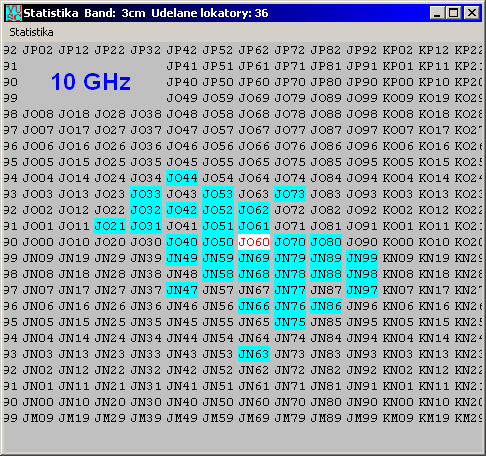The image size is (486, 456).
Task: Click highlighted locator JO44
Action: click(x=182, y=178)
